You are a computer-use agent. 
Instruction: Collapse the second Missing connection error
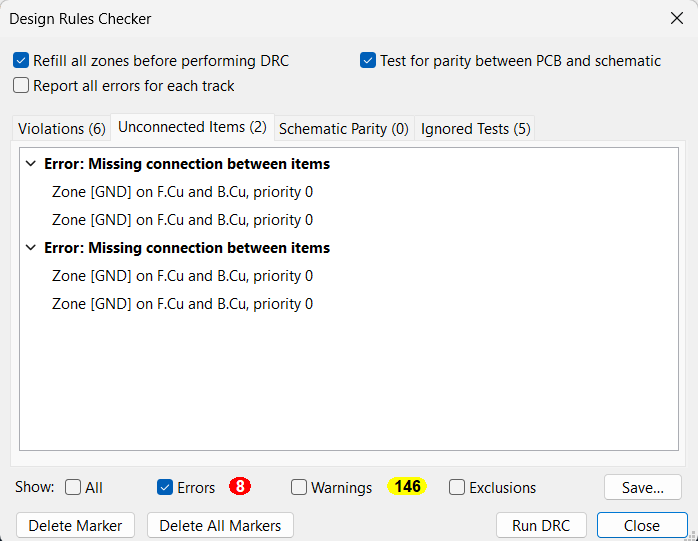[31, 248]
